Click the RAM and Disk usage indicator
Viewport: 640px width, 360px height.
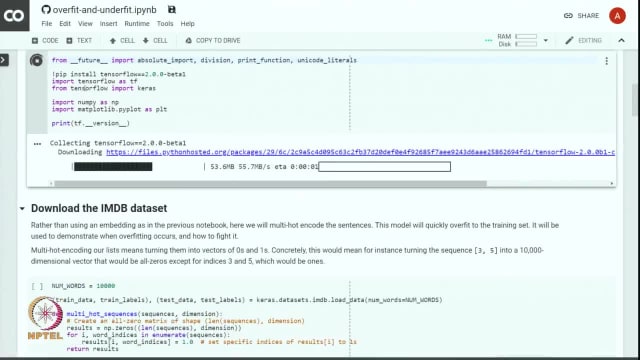(517, 40)
